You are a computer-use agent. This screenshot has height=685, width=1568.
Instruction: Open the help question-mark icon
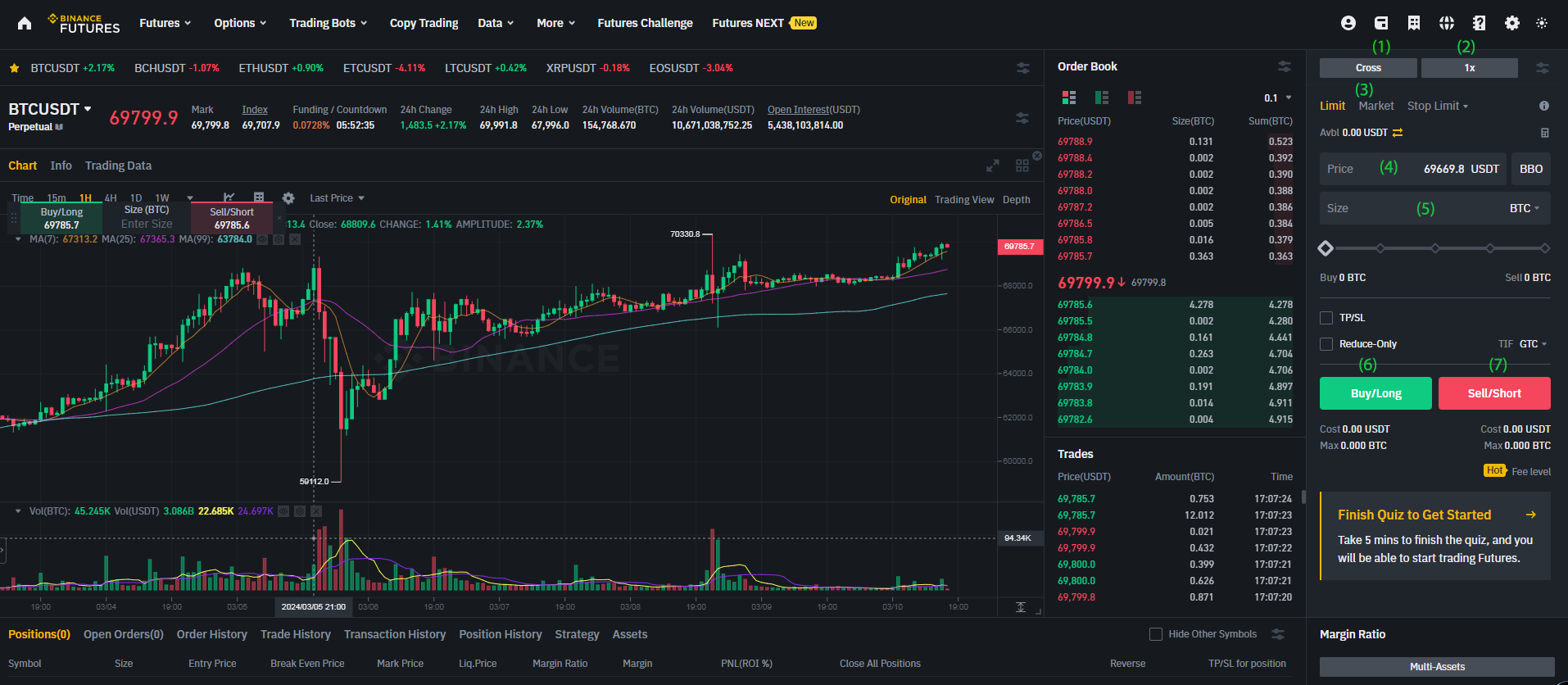pyautogui.click(x=1480, y=23)
